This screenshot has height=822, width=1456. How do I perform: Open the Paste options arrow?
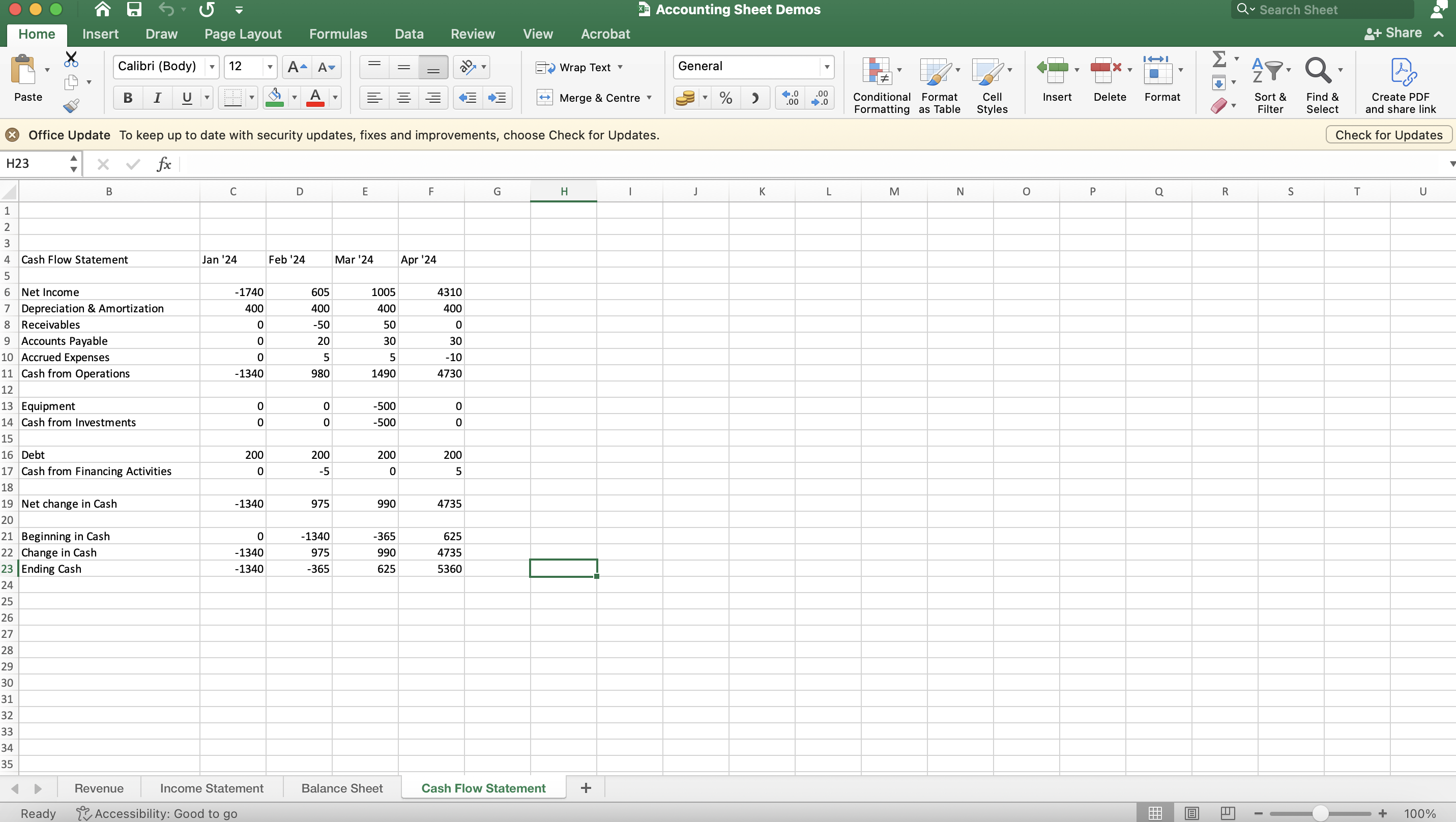pyautogui.click(x=47, y=70)
